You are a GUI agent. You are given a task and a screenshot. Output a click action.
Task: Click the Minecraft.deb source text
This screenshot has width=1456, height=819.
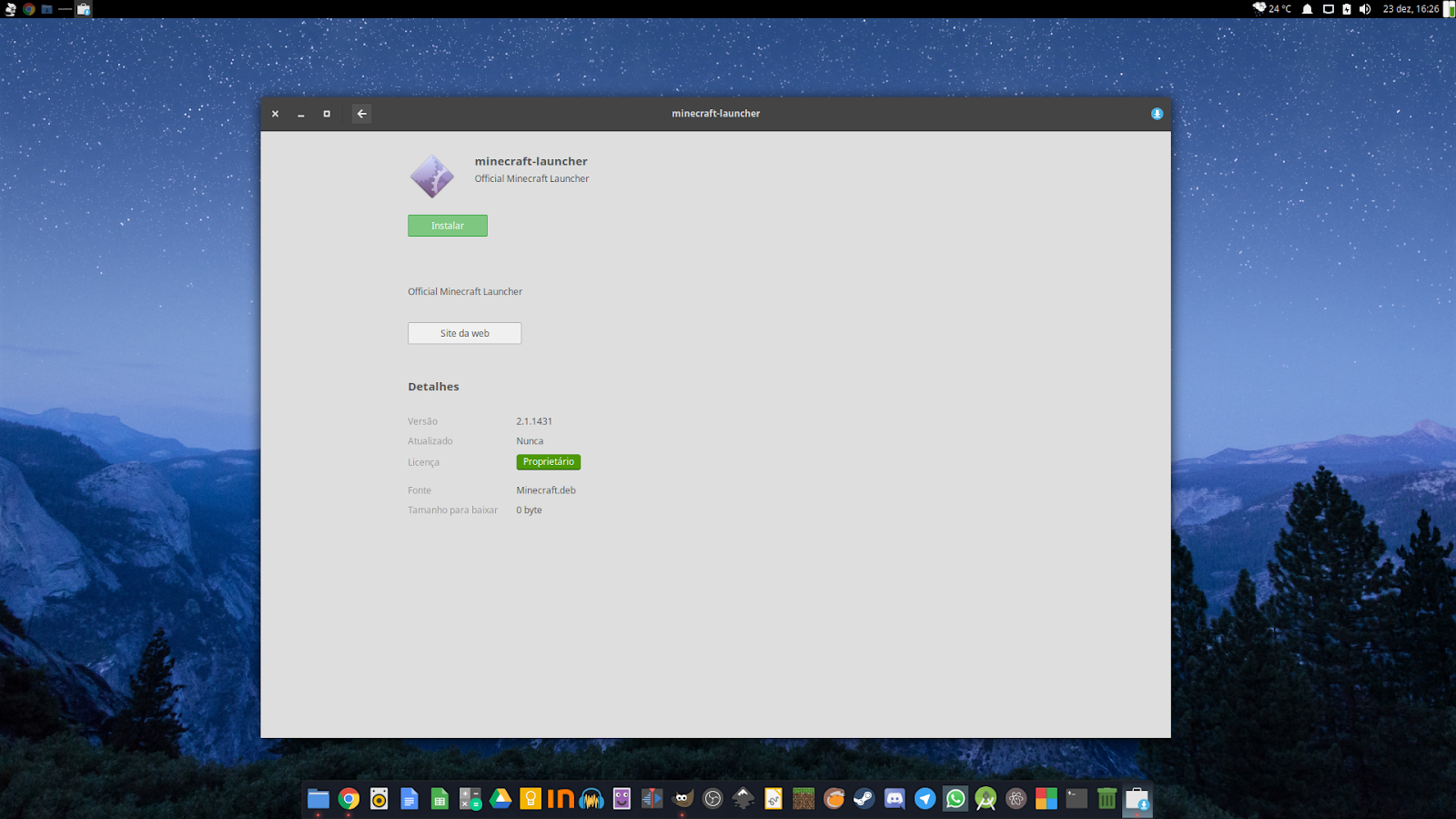[x=546, y=490]
